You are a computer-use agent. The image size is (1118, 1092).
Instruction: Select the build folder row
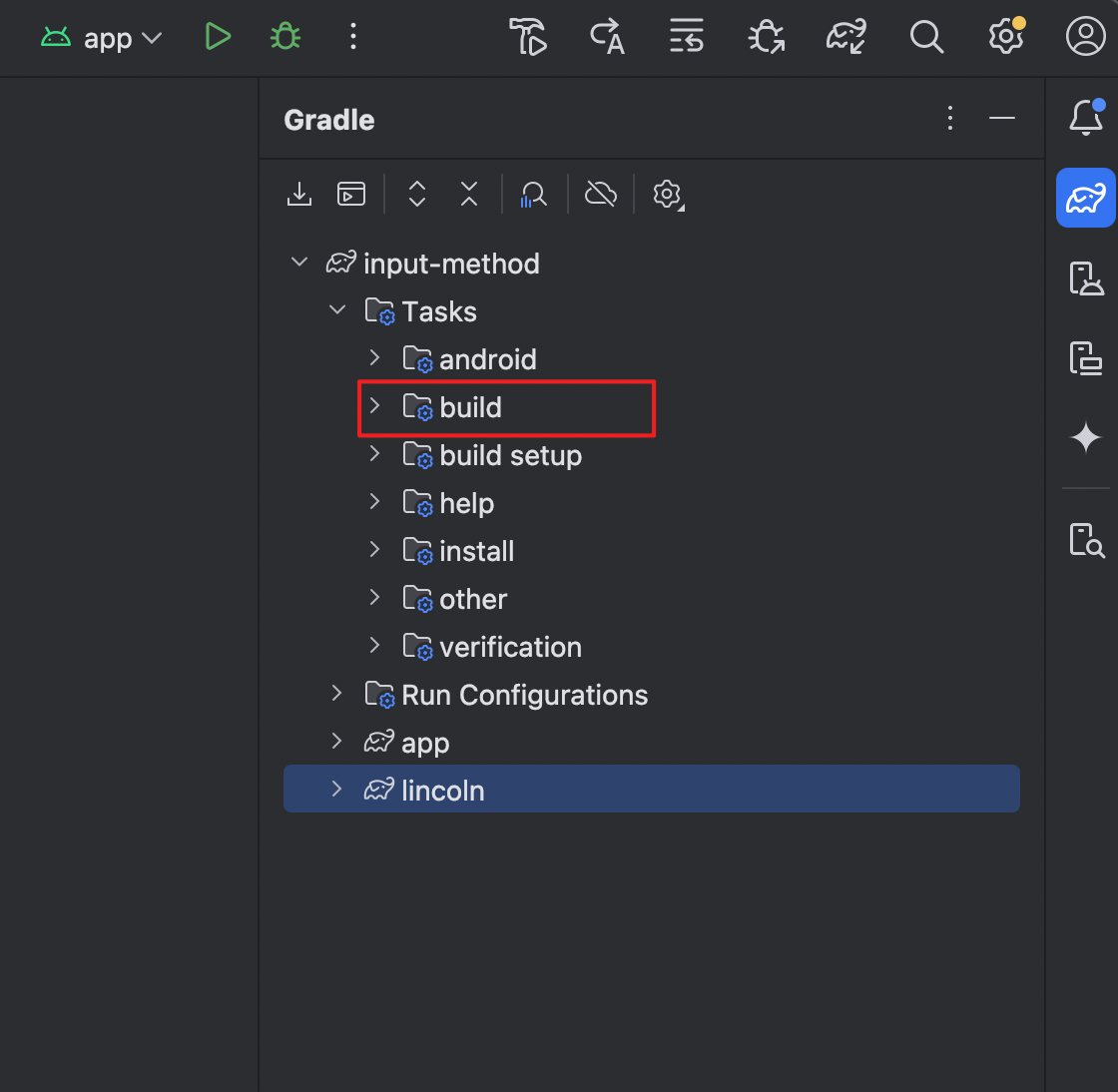coord(652,407)
